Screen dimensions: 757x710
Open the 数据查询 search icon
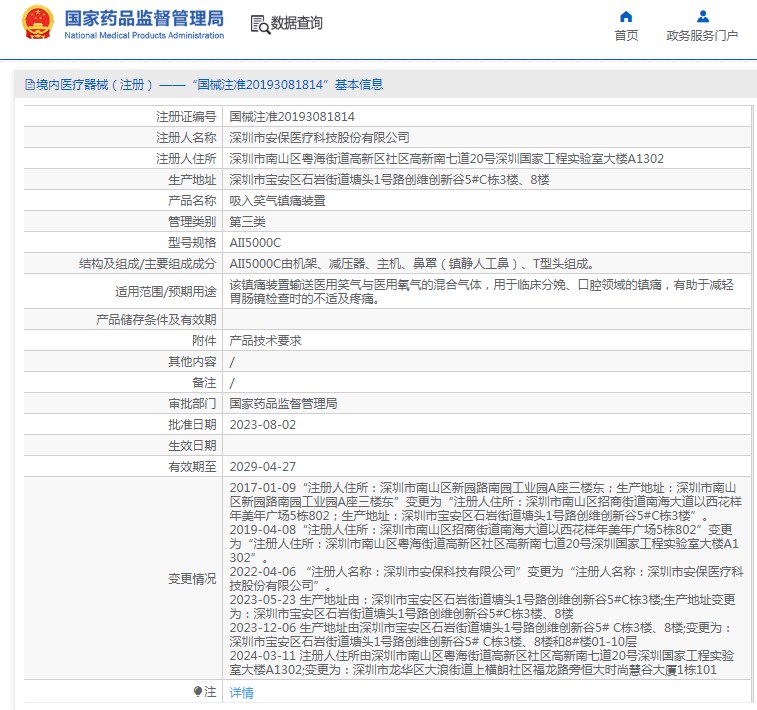click(x=260, y=24)
